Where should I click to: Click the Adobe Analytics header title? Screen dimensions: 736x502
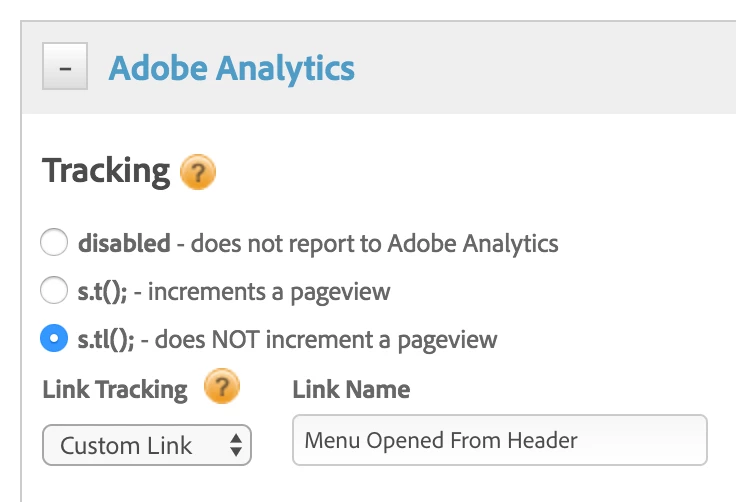(231, 68)
